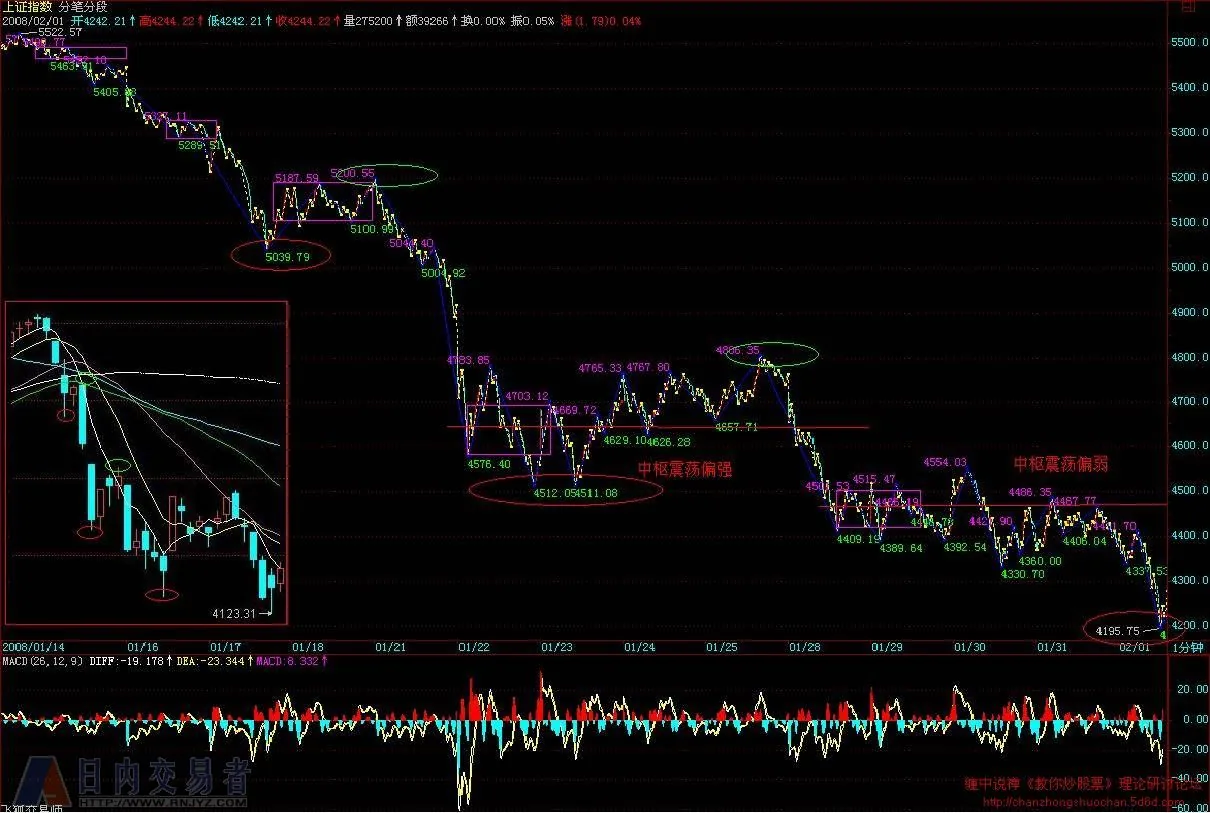Click the MACD:8.332 indicator value
Viewport: 1210px width, 813px height.
coord(287,660)
